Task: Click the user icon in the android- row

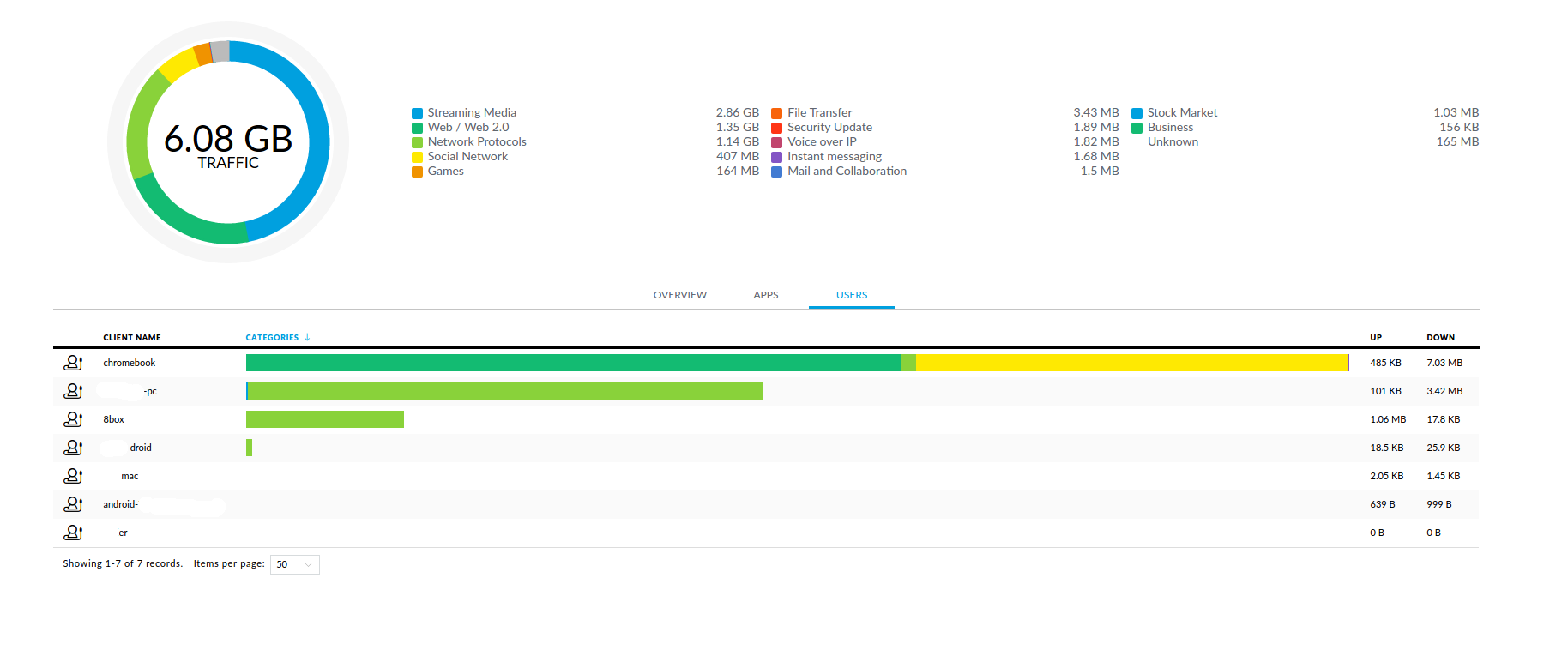Action: 73,504
